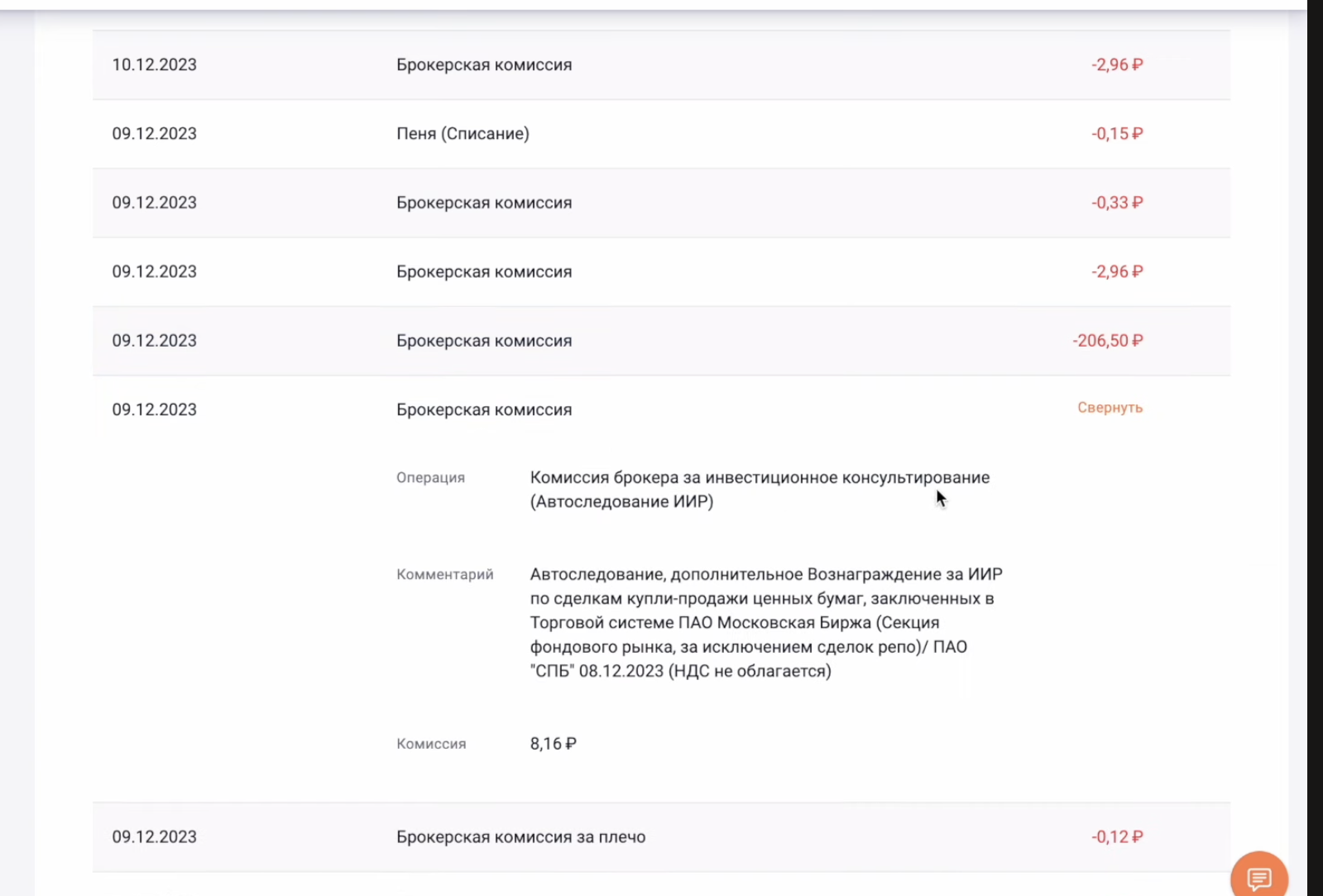The image size is (1323, 896).
Task: Click the Брокерская комиссия title beside Свернуть
Action: (484, 410)
